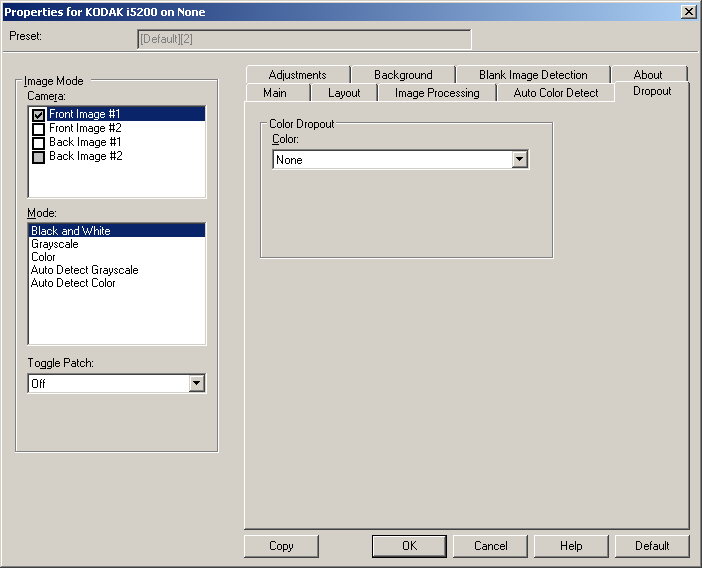This screenshot has height=568, width=702.
Task: Select Color mode in the Mode list
Action: tap(117, 257)
